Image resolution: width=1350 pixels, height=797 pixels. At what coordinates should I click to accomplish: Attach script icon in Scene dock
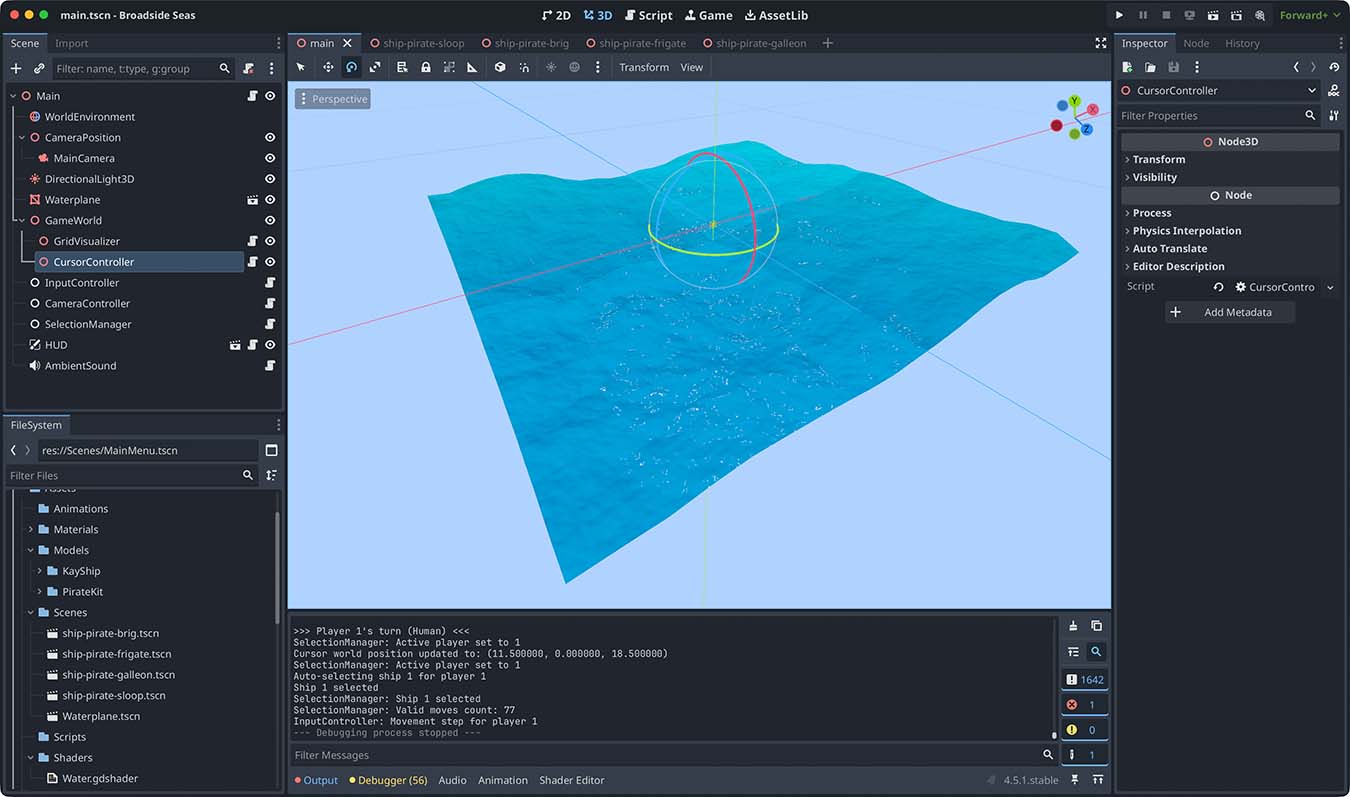click(248, 69)
